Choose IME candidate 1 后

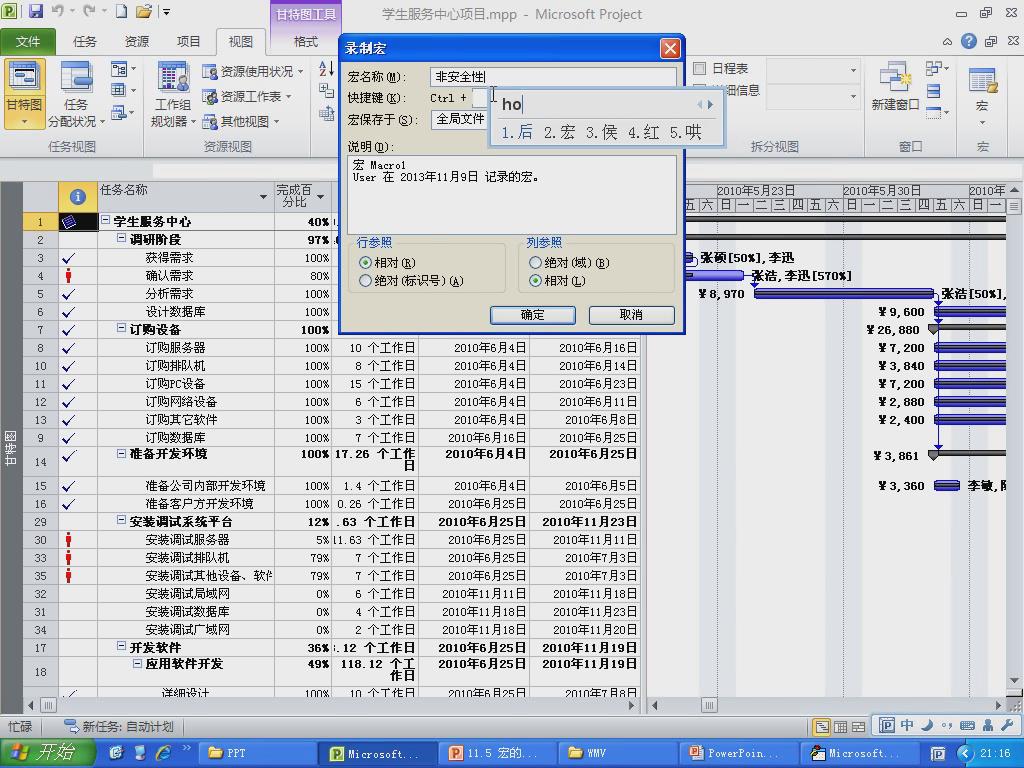click(x=517, y=133)
